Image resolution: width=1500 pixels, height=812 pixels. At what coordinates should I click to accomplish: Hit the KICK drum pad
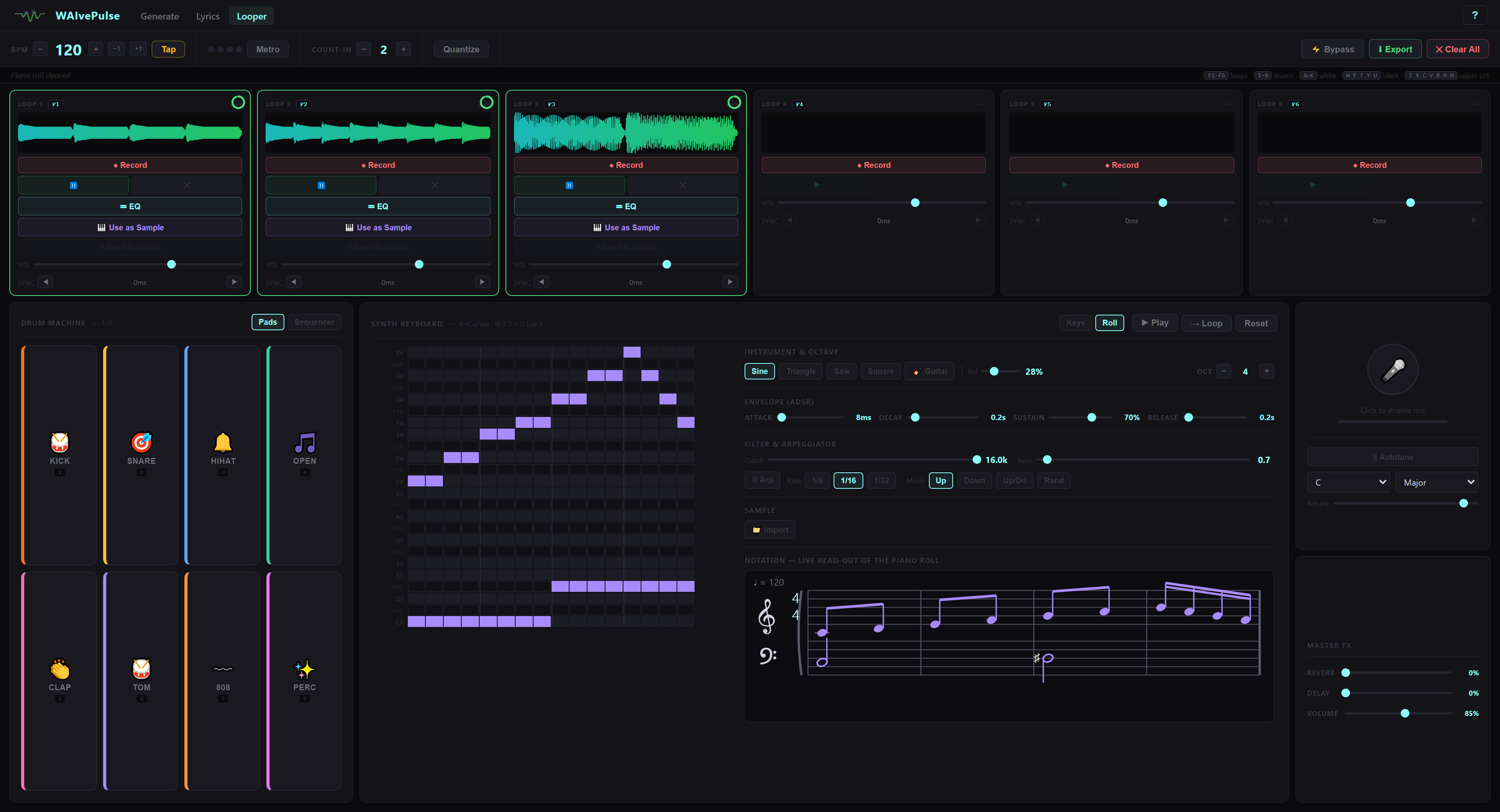(59, 455)
